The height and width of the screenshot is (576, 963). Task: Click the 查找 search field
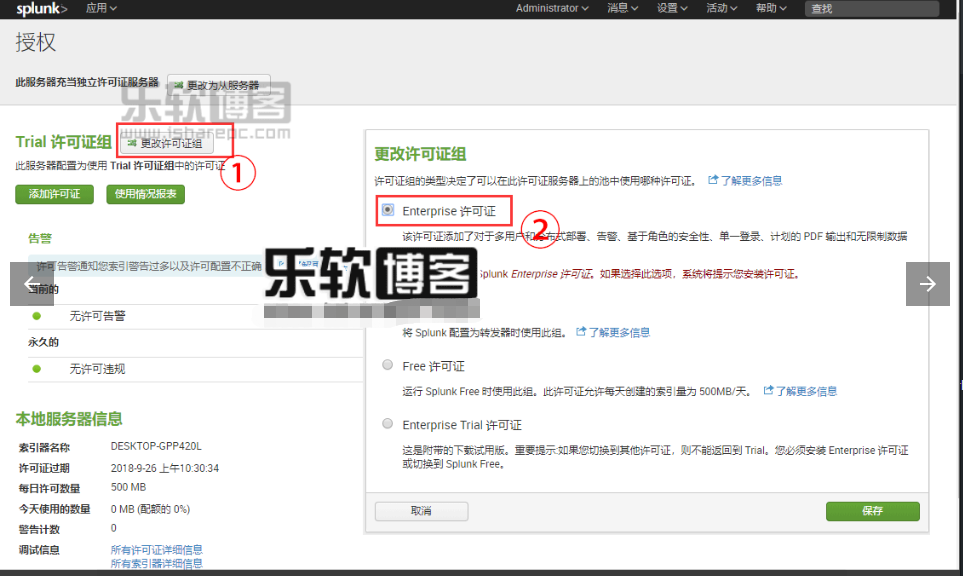tap(871, 9)
